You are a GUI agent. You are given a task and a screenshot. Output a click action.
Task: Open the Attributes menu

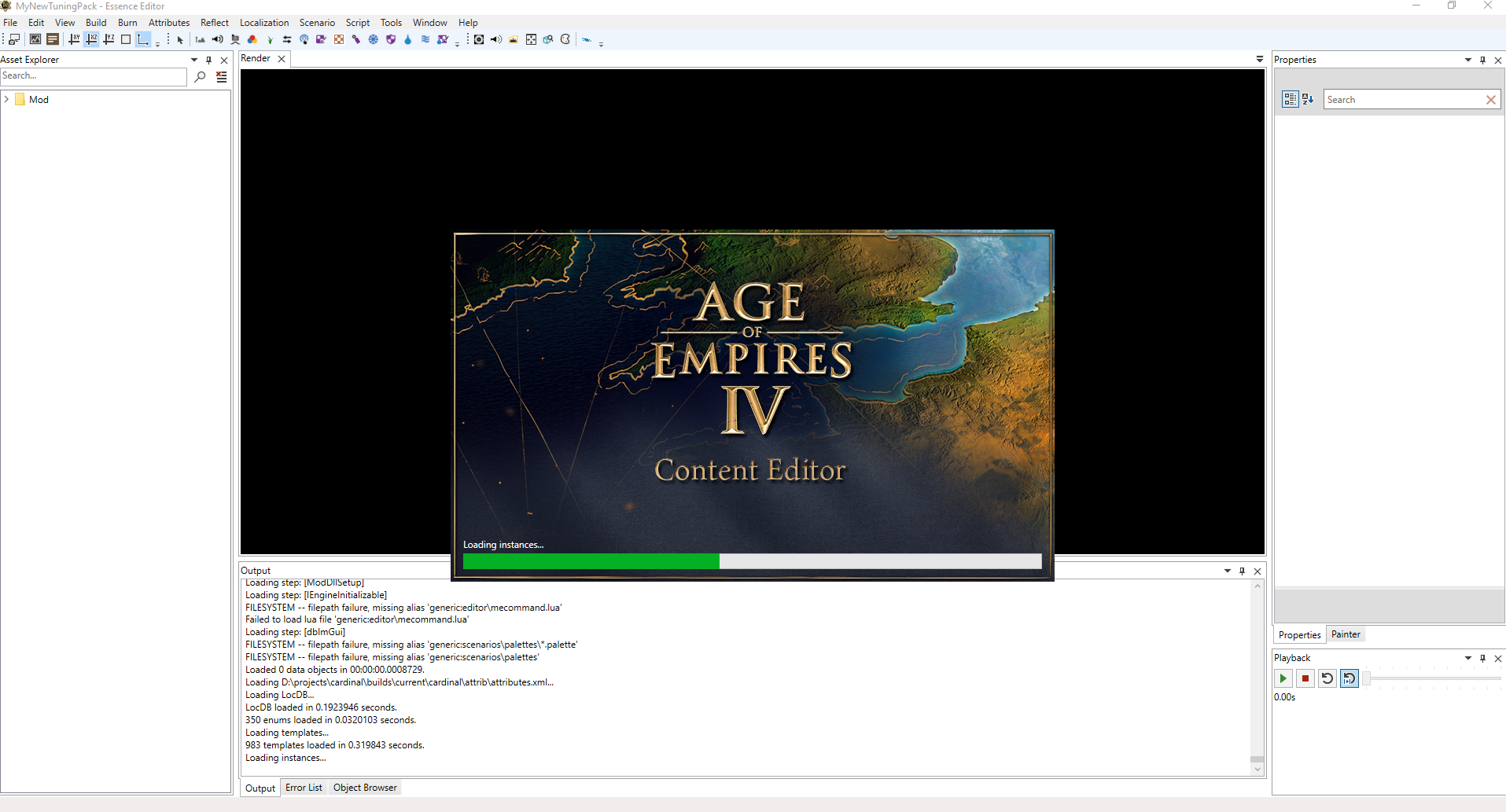pyautogui.click(x=169, y=23)
